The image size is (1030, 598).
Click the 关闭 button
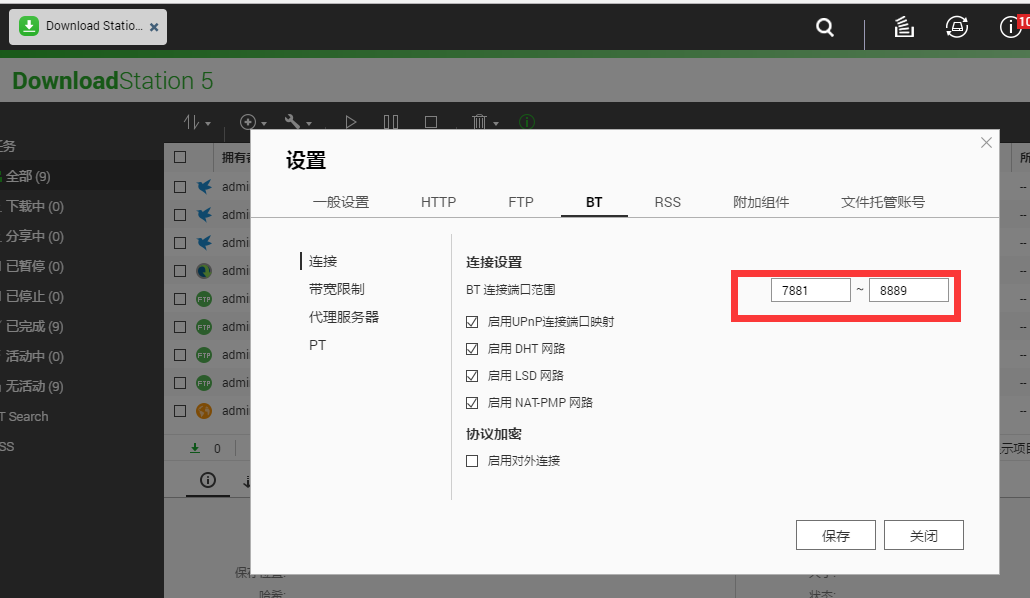click(924, 536)
